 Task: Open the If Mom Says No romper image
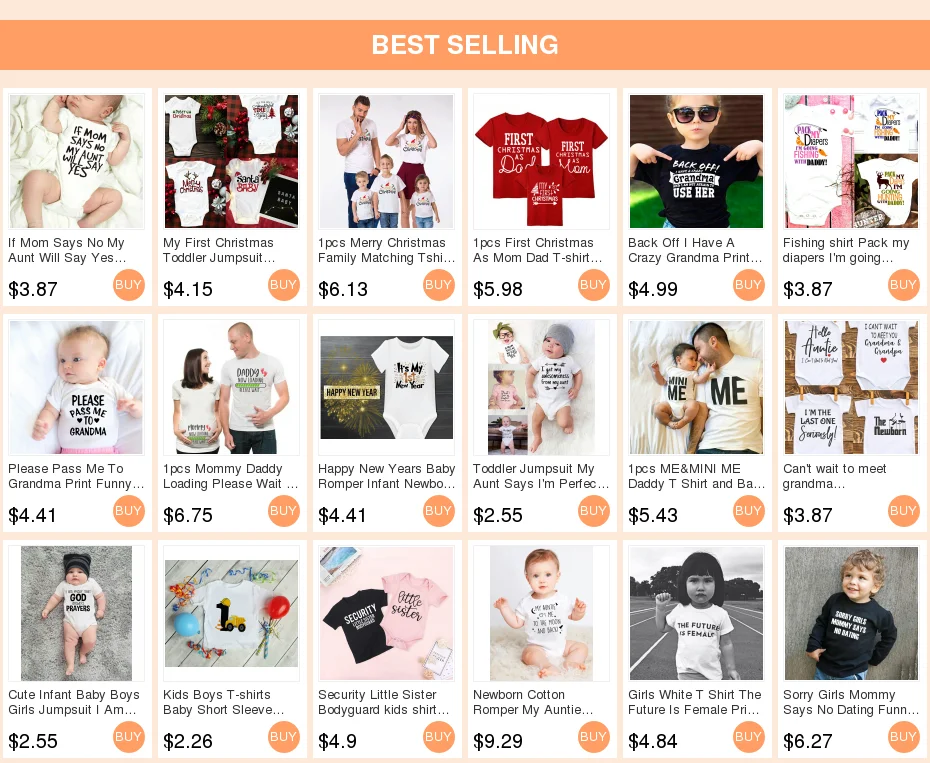click(x=77, y=161)
